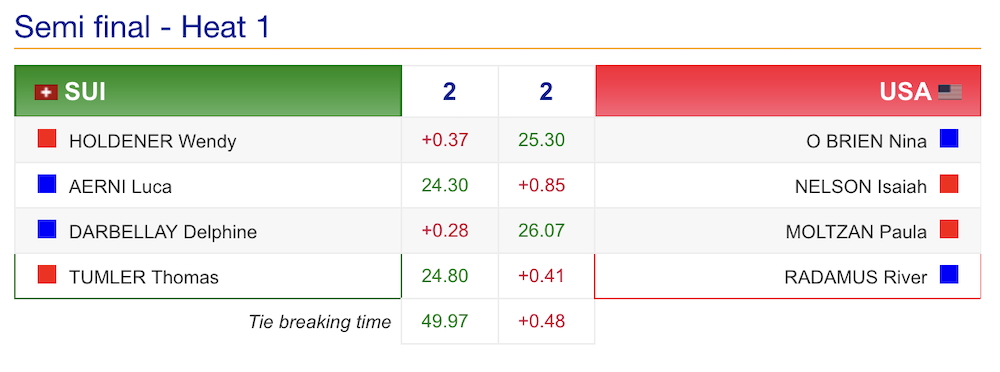Click the Swiss flag icon
The image size is (1000, 372).
[46, 93]
